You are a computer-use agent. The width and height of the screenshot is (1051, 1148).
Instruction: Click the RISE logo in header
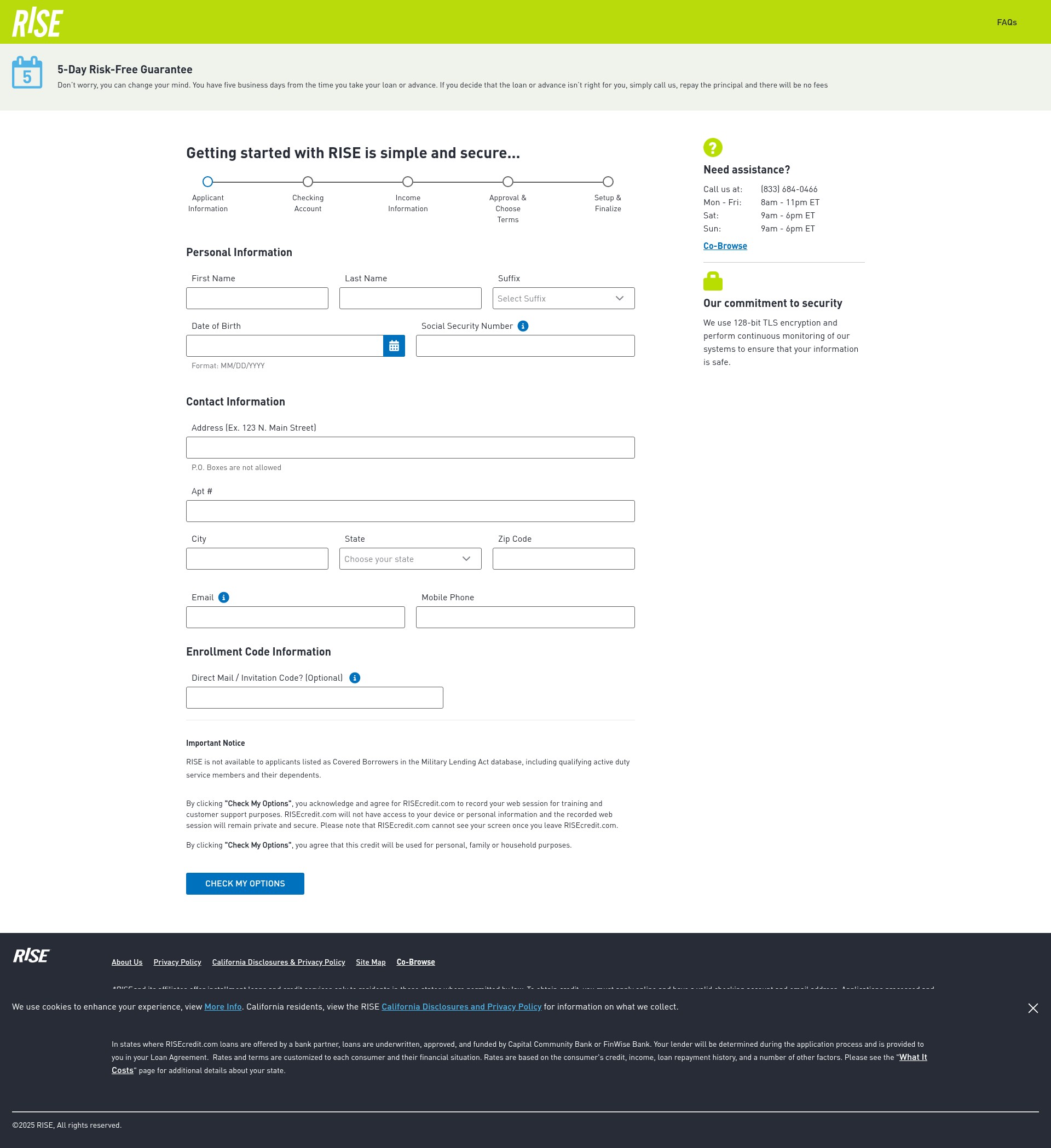point(38,22)
